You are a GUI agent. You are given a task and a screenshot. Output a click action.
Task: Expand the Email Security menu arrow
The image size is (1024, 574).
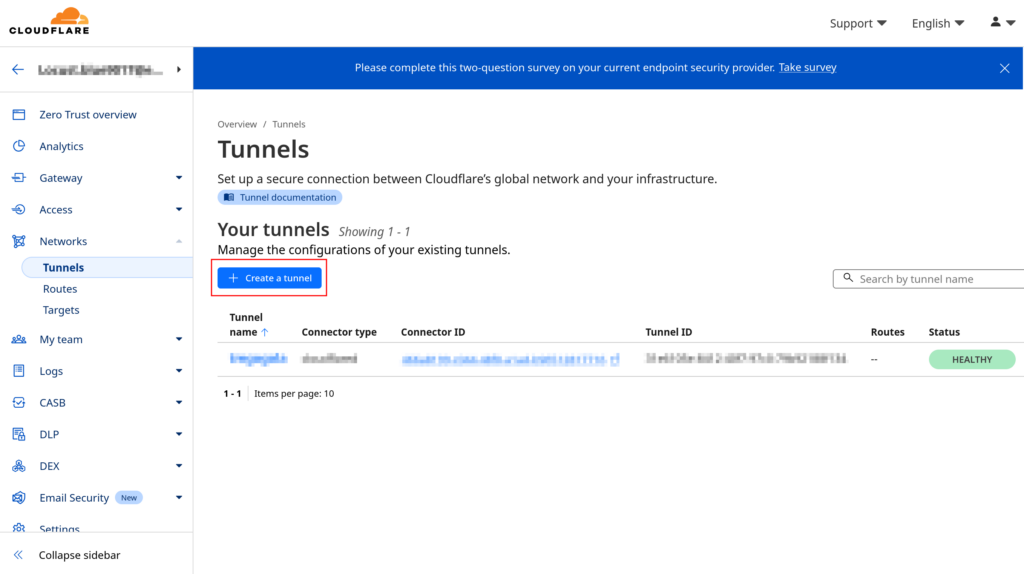click(178, 498)
